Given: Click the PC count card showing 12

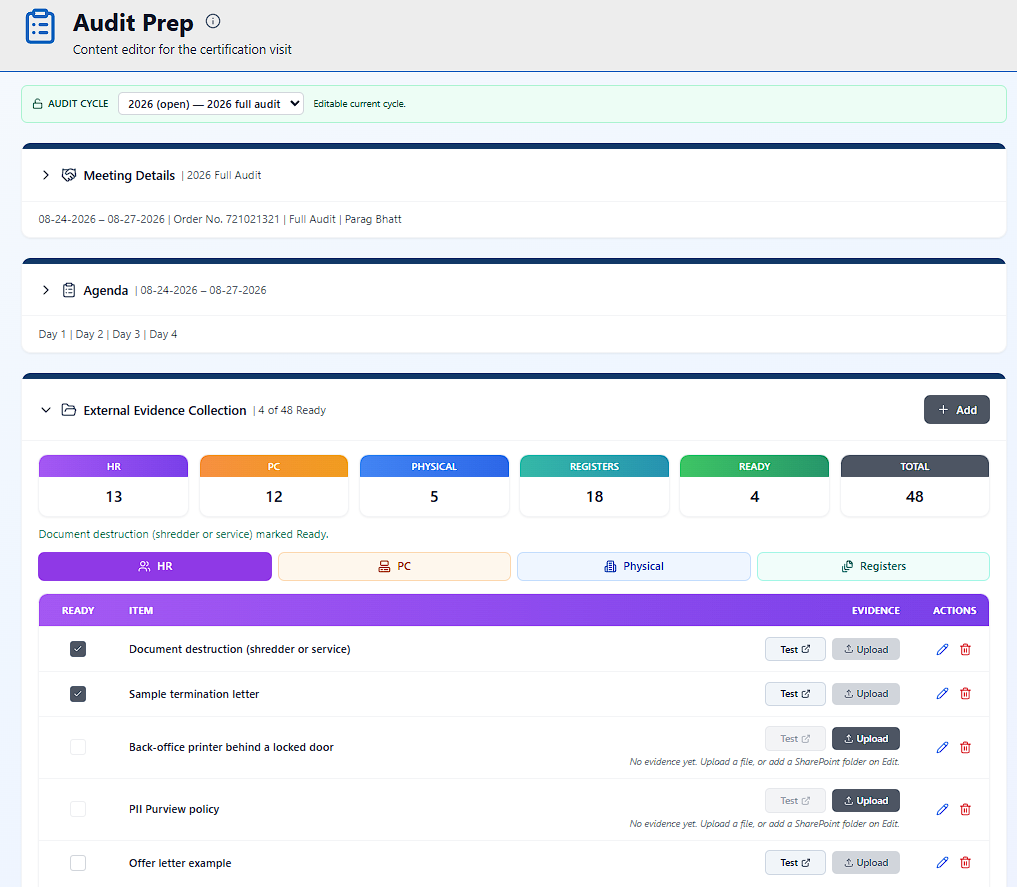Looking at the screenshot, I should 274,486.
